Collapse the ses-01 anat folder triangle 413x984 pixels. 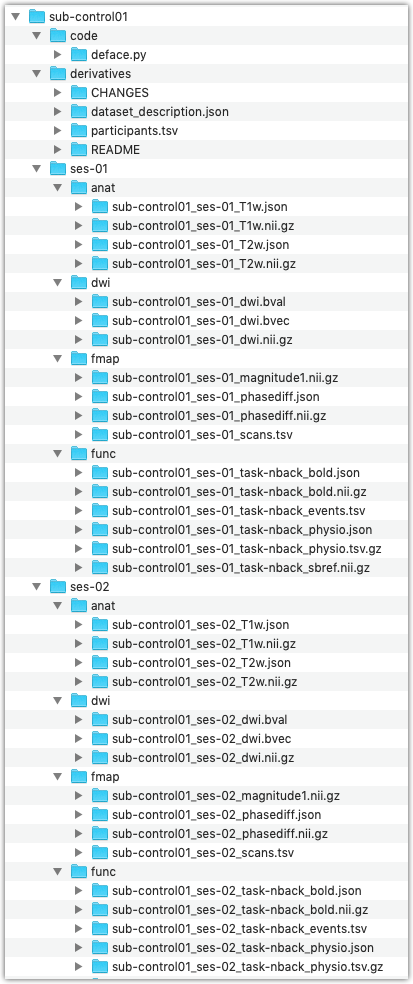click(58, 188)
